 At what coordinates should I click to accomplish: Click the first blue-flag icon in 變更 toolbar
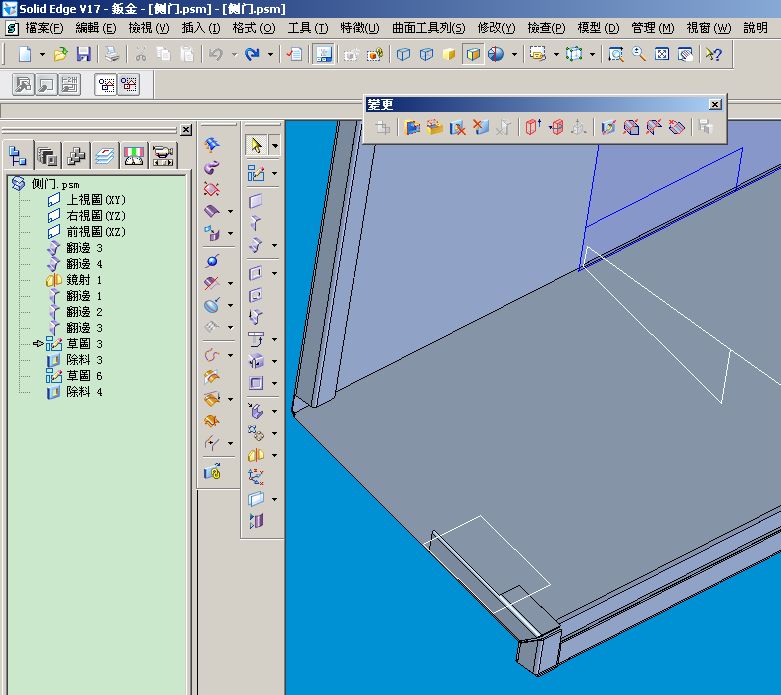412,127
